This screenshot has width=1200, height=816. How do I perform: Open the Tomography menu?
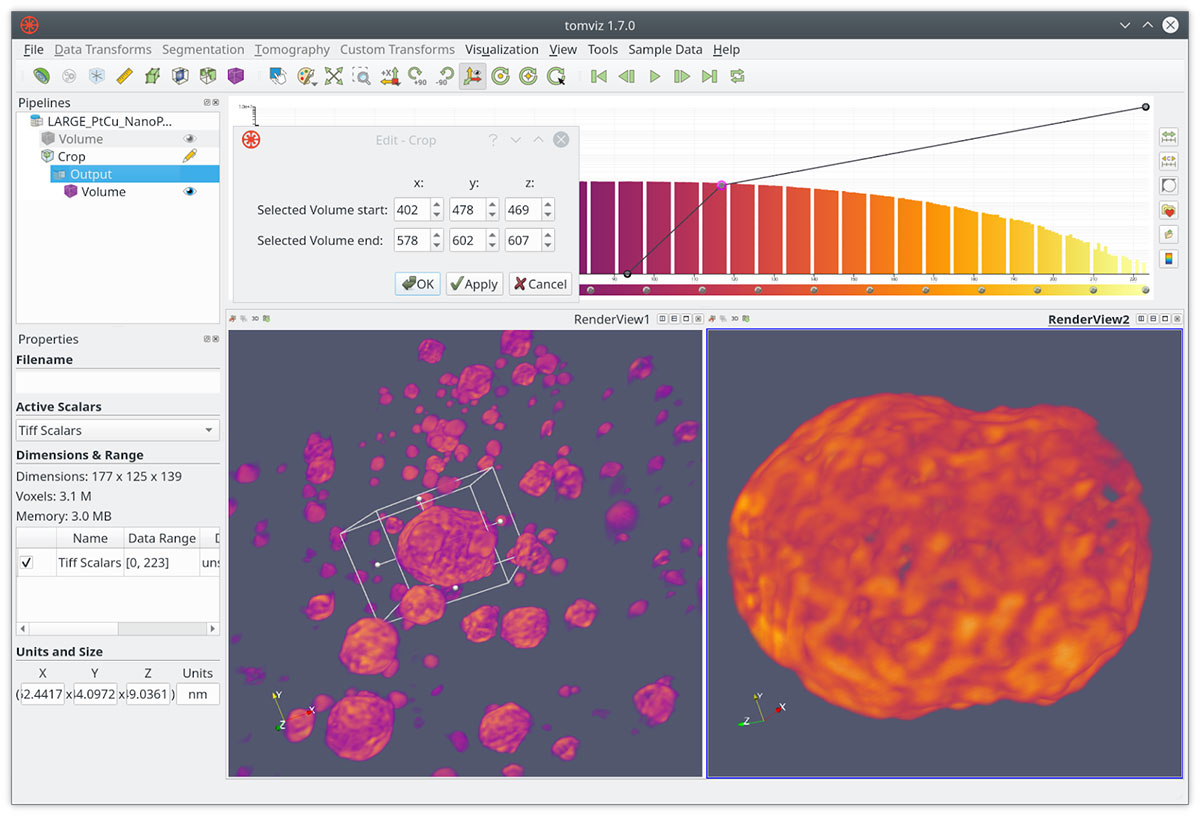click(292, 49)
